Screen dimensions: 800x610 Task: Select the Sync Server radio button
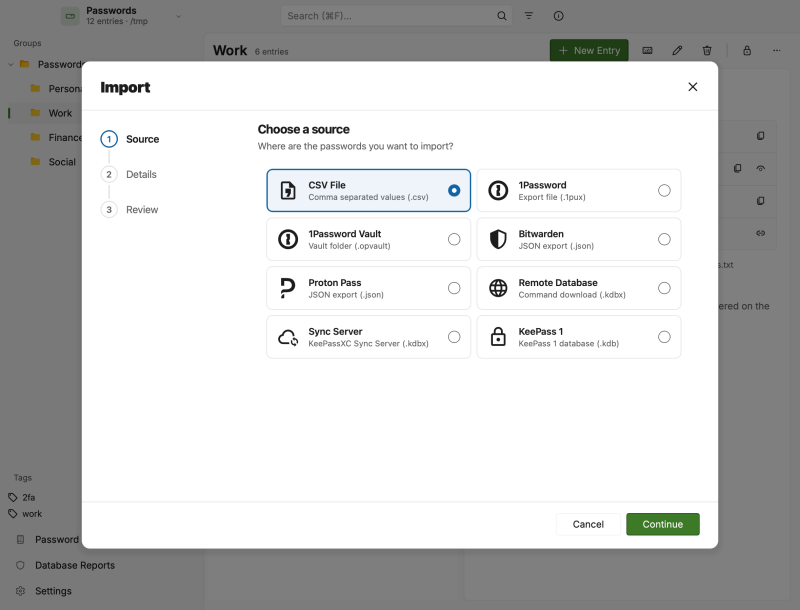point(454,337)
